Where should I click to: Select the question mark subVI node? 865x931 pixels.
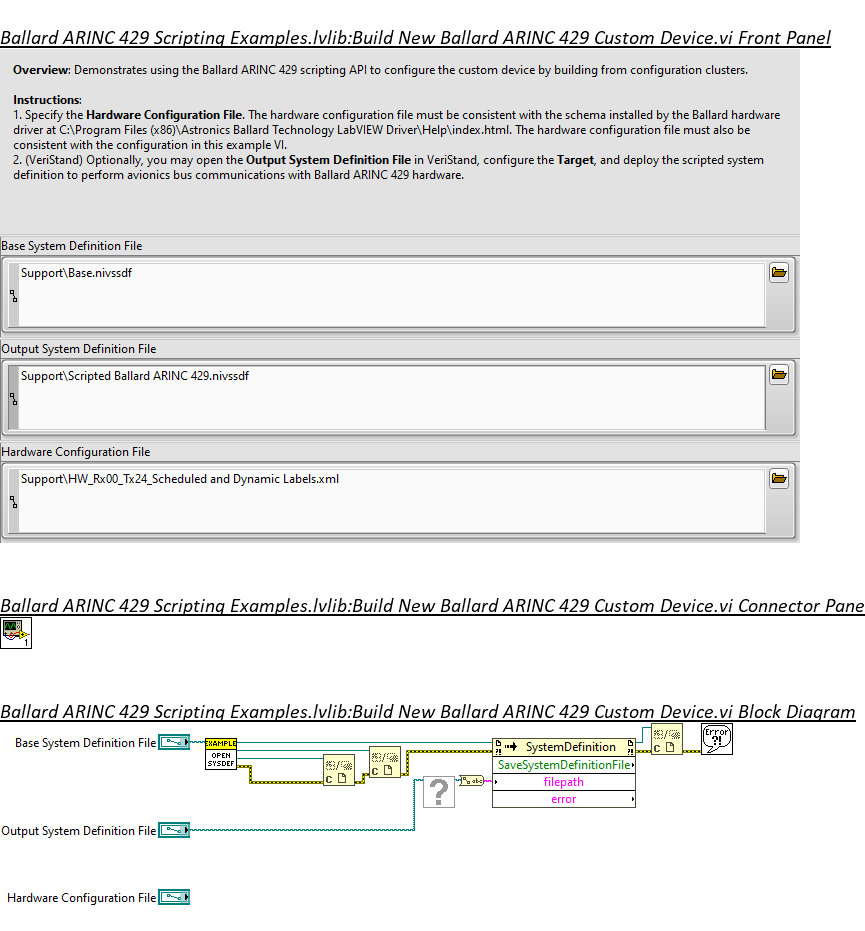[x=439, y=792]
